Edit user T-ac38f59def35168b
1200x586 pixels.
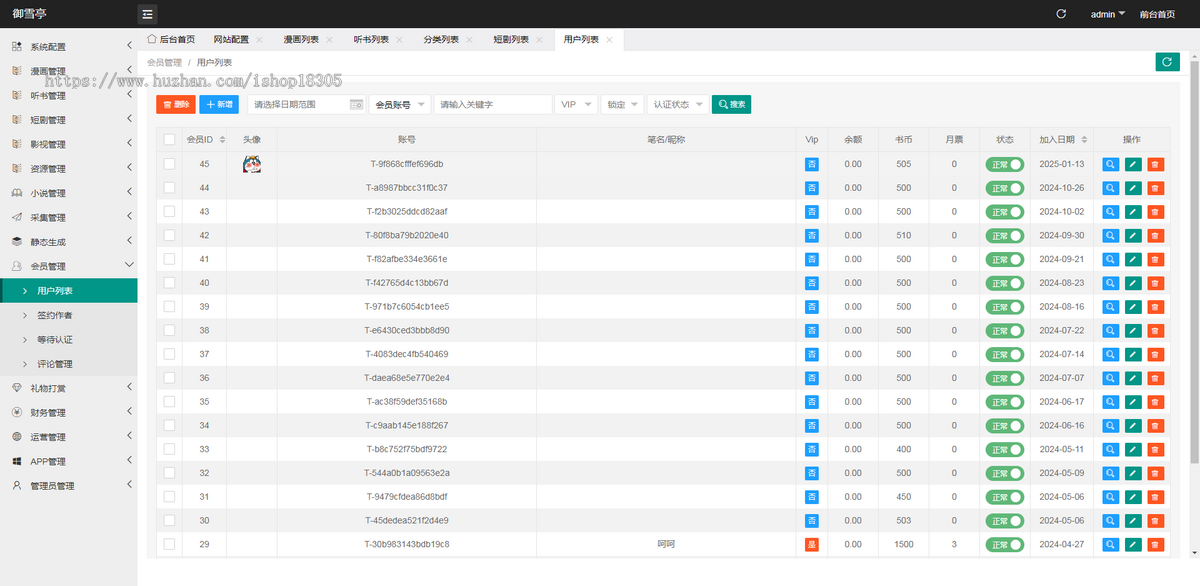pyautogui.click(x=1133, y=402)
